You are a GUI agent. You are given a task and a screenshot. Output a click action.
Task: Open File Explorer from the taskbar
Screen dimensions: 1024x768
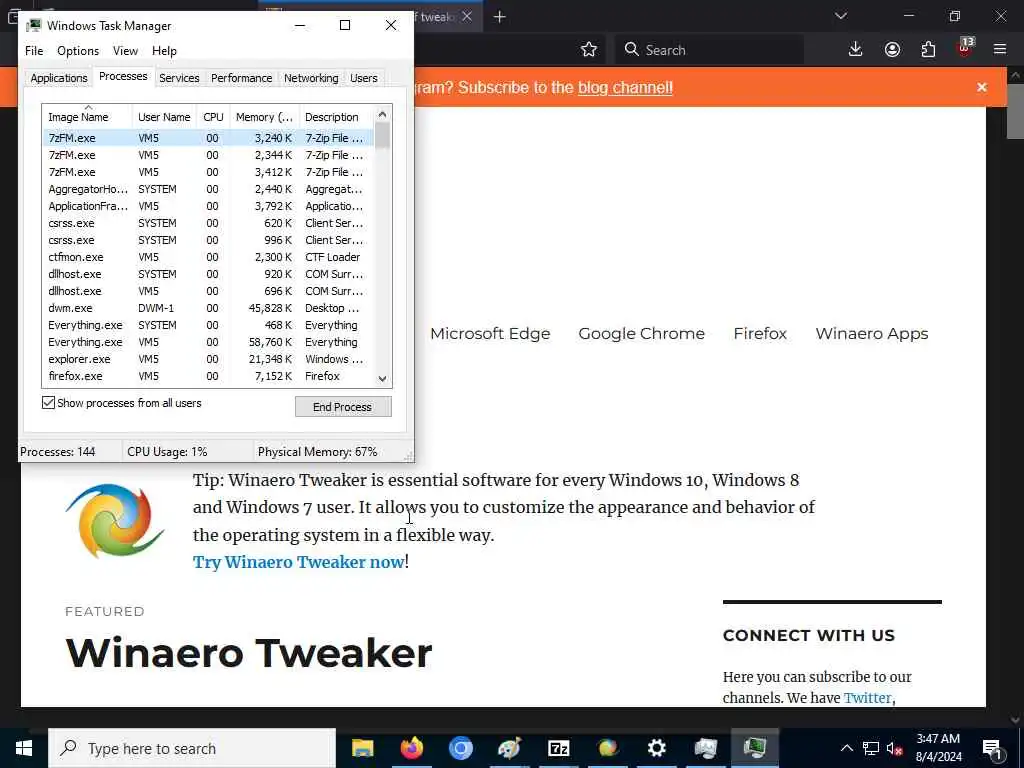[x=362, y=748]
